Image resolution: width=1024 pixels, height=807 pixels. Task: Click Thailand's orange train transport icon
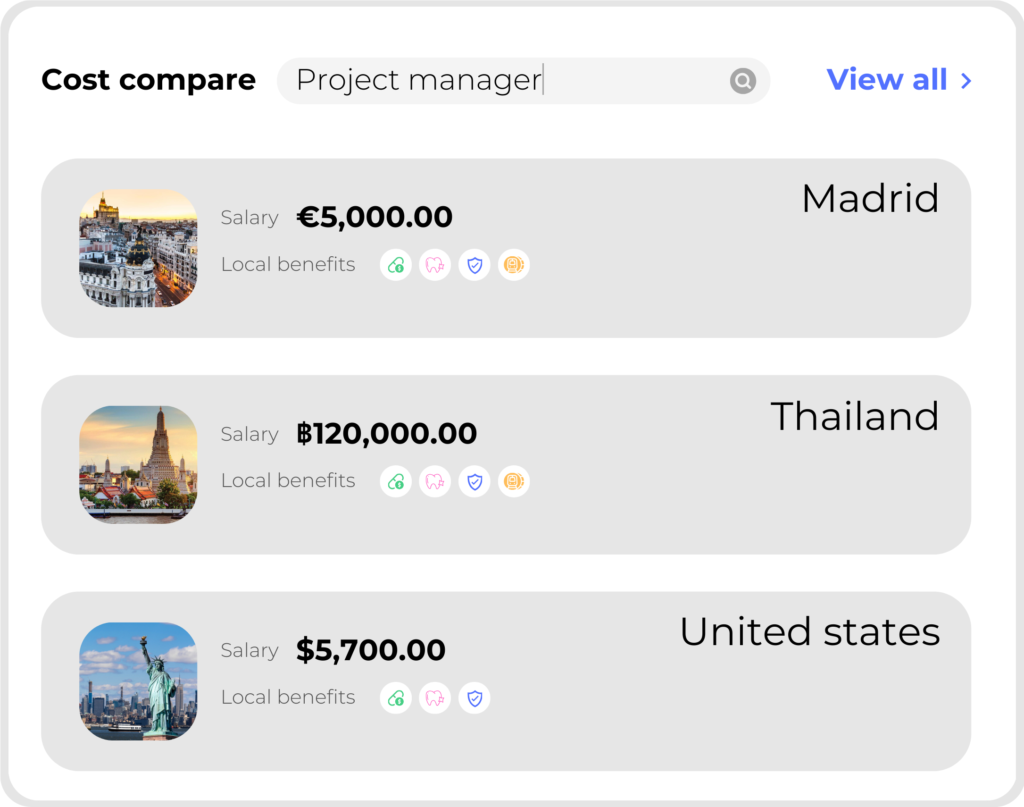(x=514, y=481)
